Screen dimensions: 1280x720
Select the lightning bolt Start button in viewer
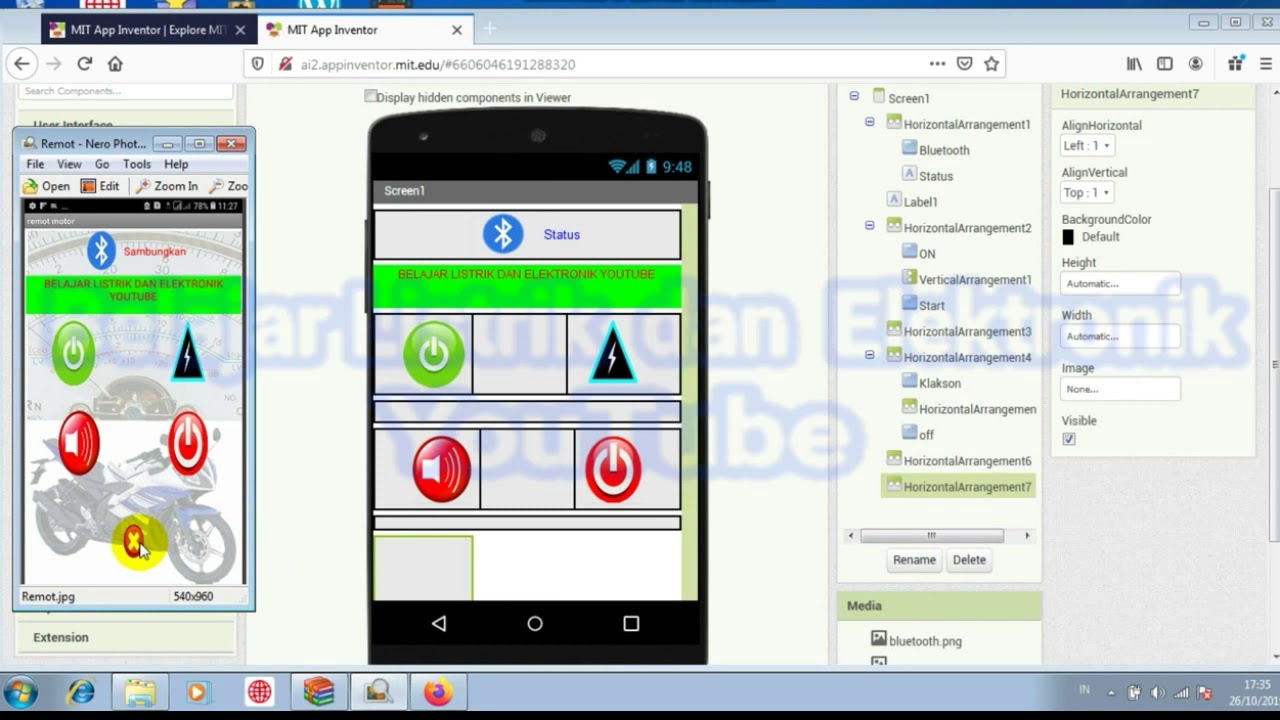pos(613,354)
